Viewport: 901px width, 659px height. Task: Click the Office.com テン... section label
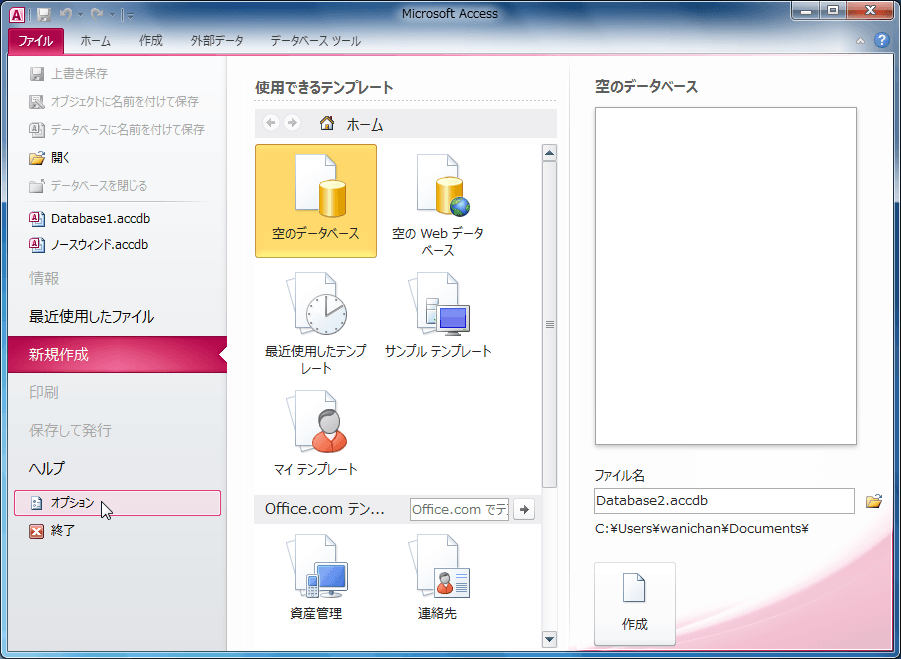[x=325, y=509]
